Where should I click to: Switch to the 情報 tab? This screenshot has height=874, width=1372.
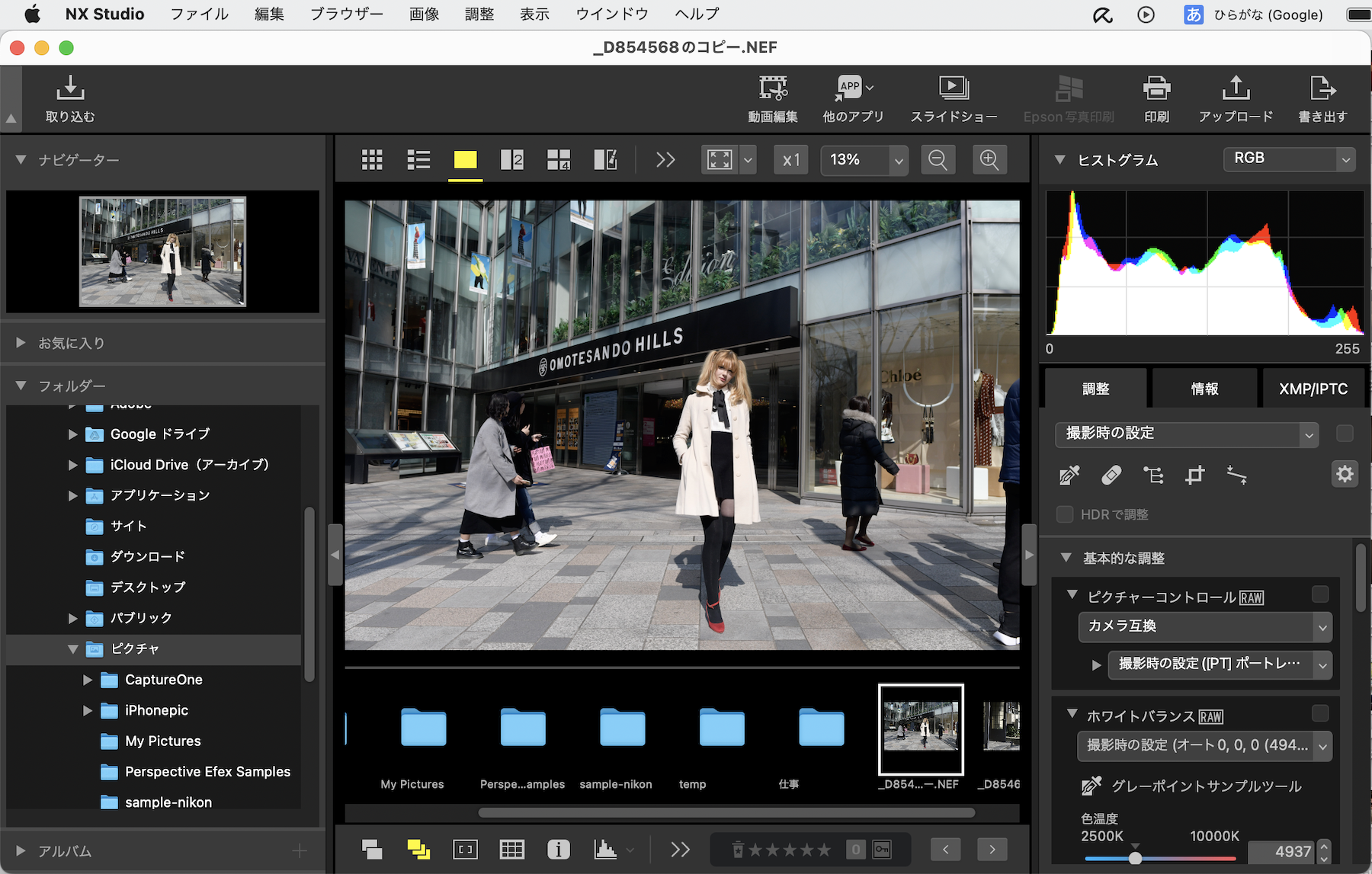(1204, 388)
